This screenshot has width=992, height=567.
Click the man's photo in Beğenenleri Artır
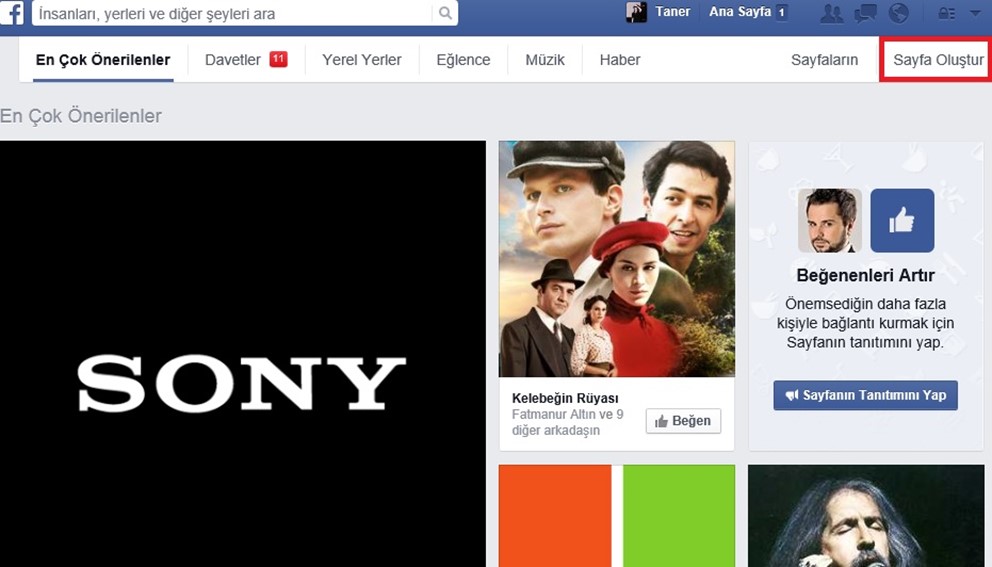tap(829, 221)
